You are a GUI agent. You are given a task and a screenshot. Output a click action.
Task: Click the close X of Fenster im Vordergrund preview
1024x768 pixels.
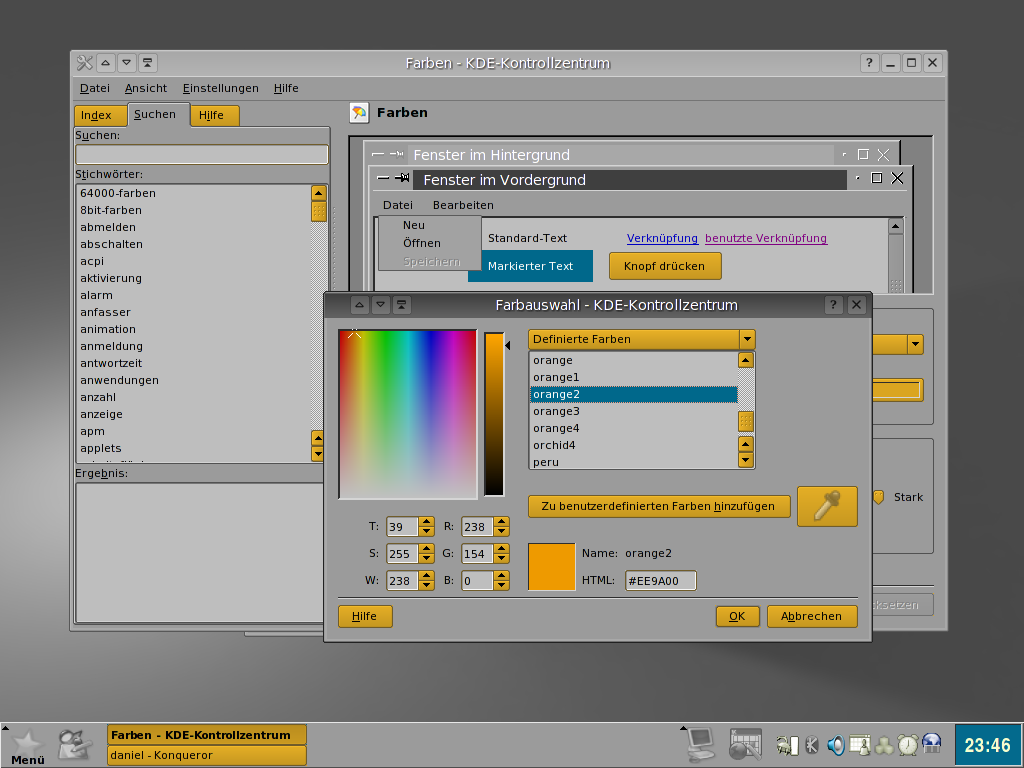coord(897,178)
